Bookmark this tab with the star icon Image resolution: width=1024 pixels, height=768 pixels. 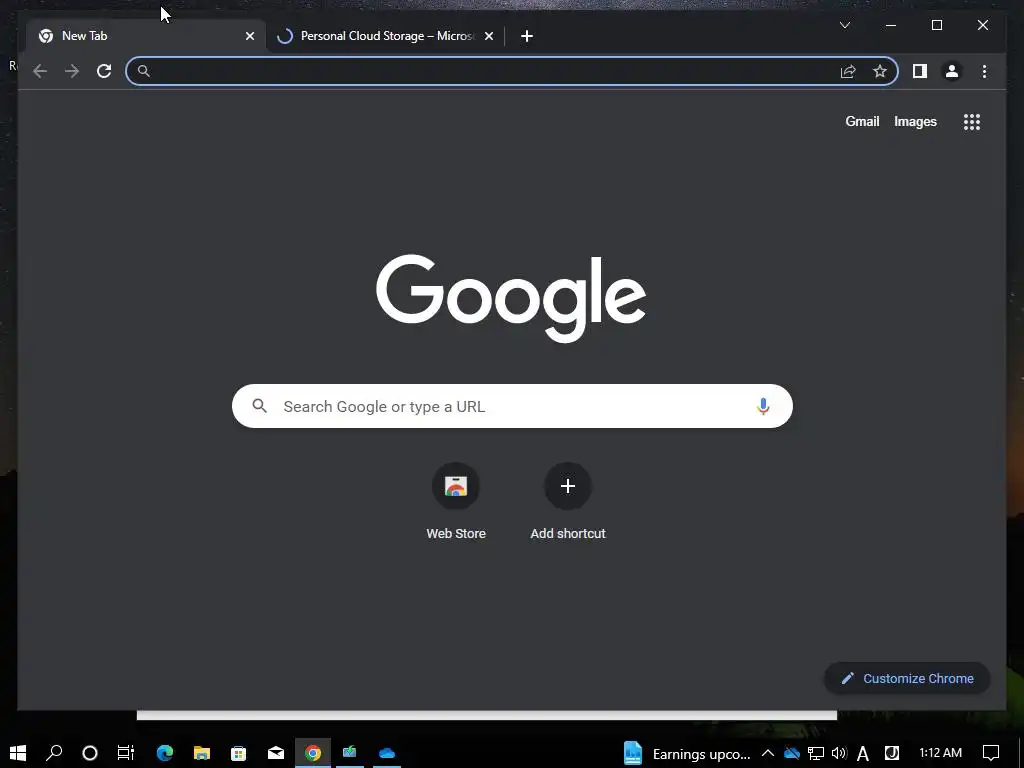(x=880, y=71)
